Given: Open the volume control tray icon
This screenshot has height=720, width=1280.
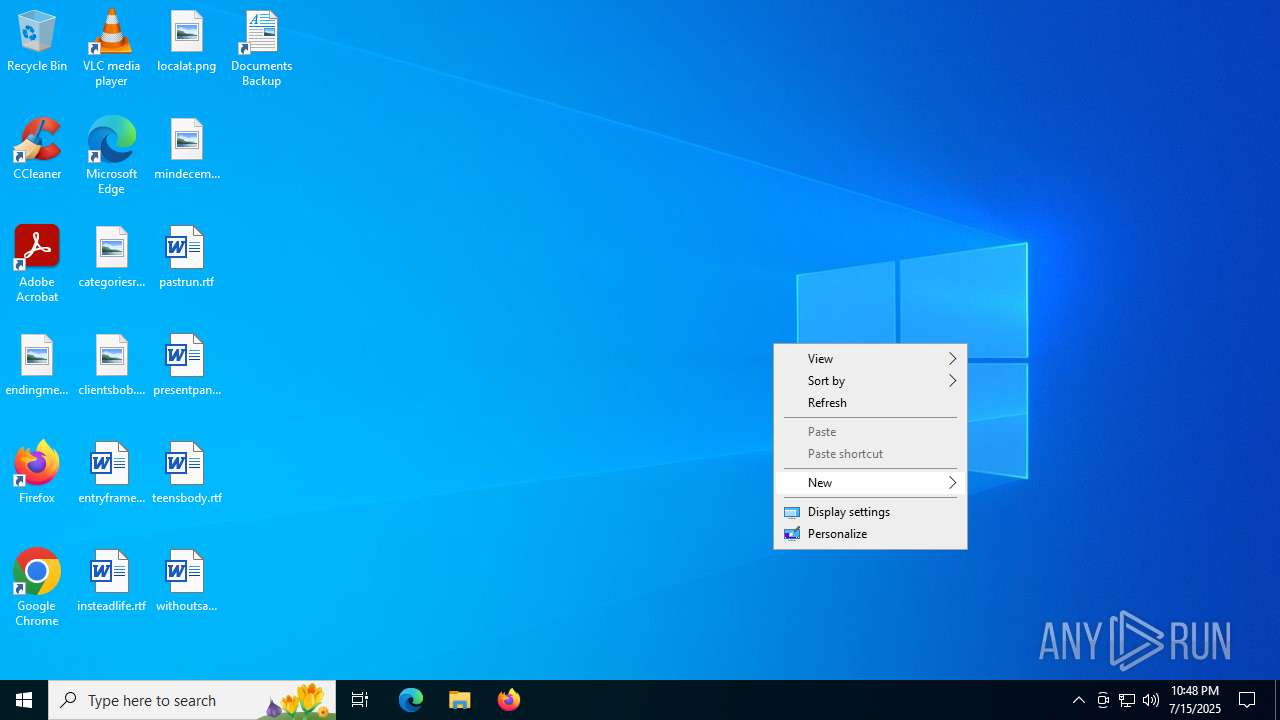Looking at the screenshot, I should tap(1151, 700).
